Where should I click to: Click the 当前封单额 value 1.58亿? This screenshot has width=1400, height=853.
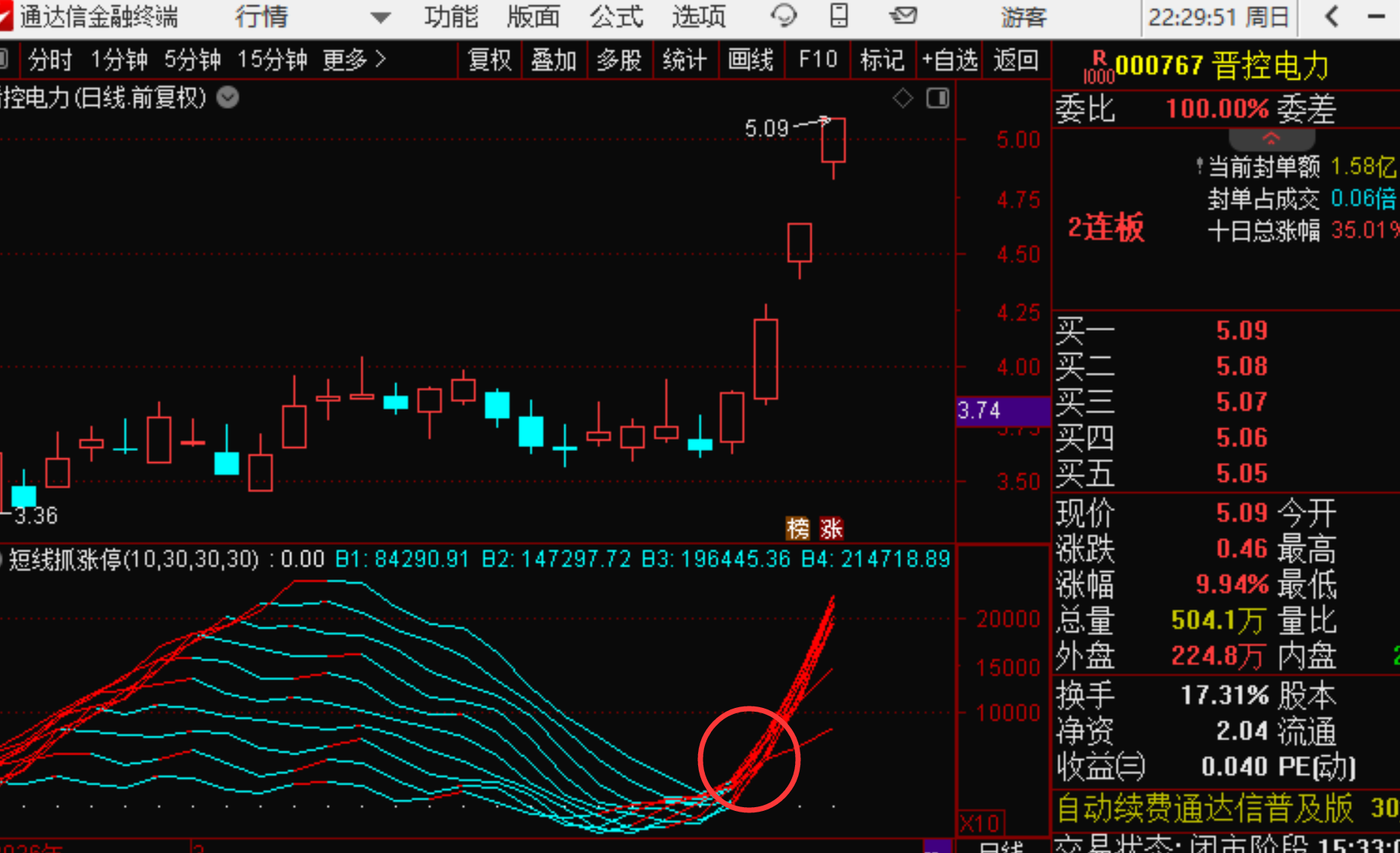pyautogui.click(x=1363, y=166)
